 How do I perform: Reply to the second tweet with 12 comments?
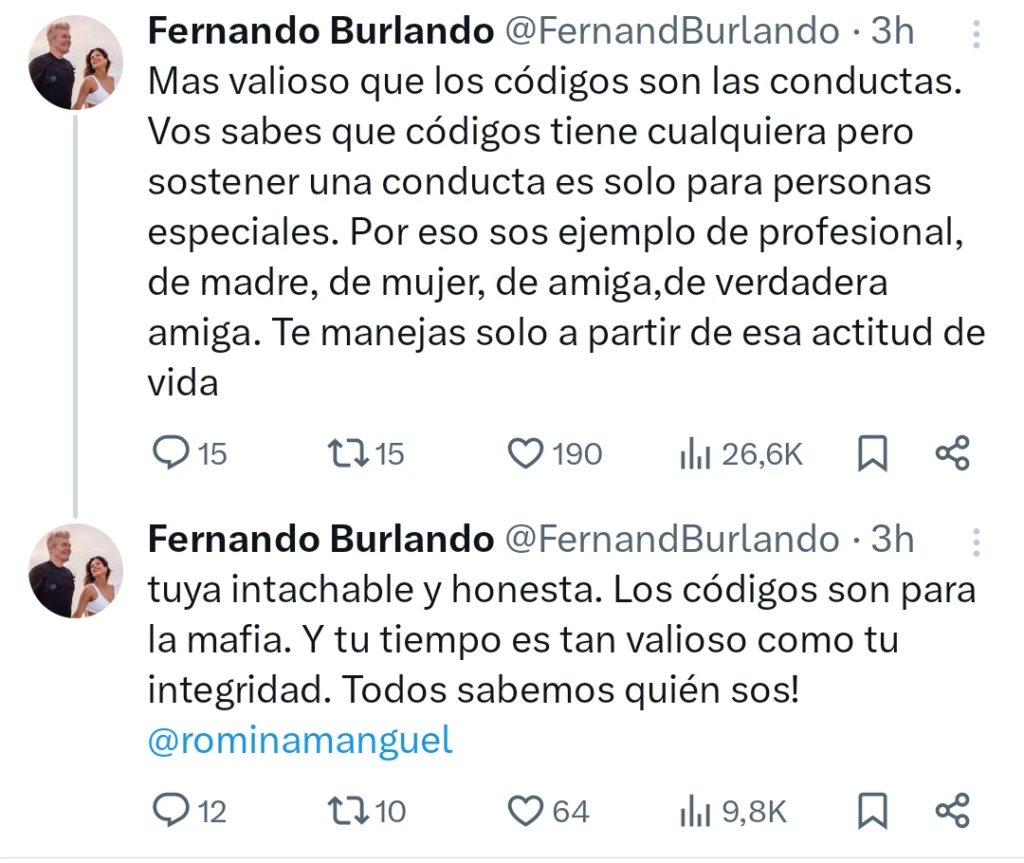tap(171, 810)
